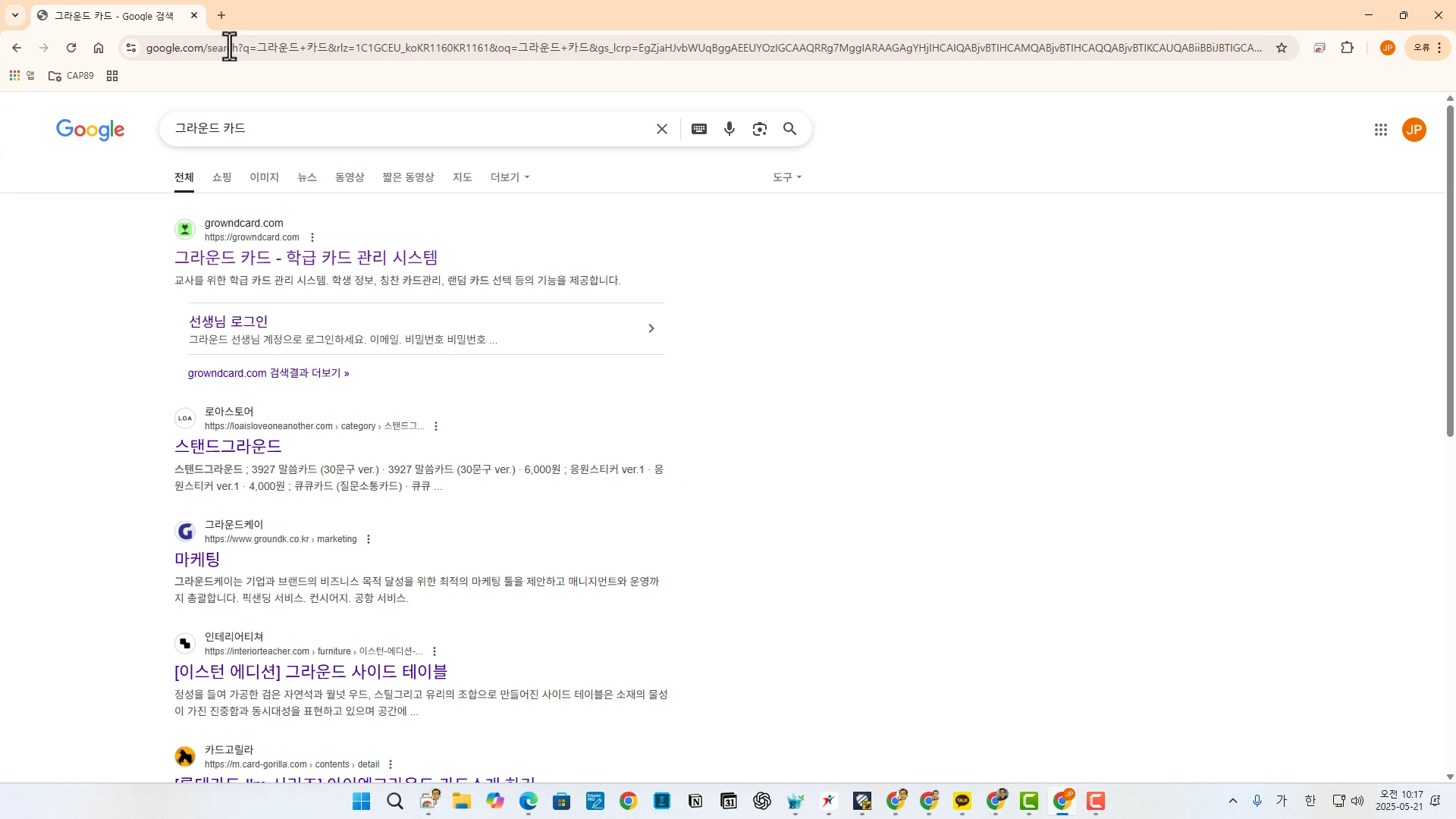The height and width of the screenshot is (819, 1456).
Task: Open the Google account JP avatar
Action: point(1414,130)
